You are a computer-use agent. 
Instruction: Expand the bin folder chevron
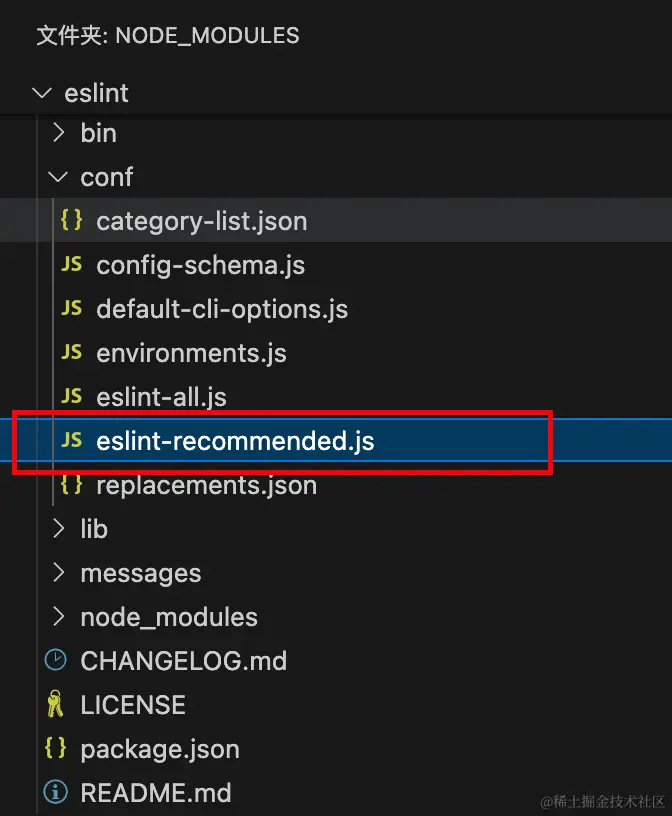(59, 133)
